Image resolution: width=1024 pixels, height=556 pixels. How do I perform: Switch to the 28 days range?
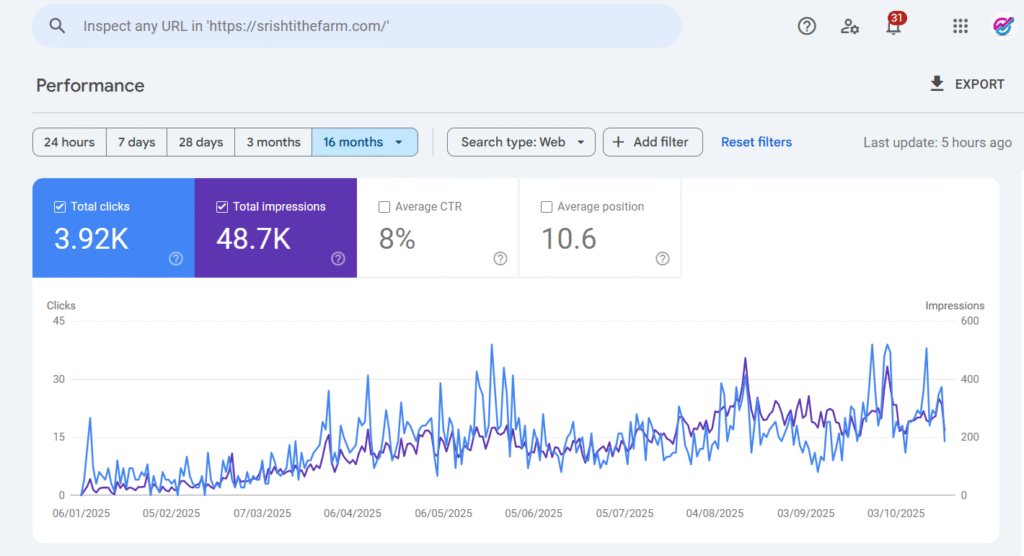[201, 142]
